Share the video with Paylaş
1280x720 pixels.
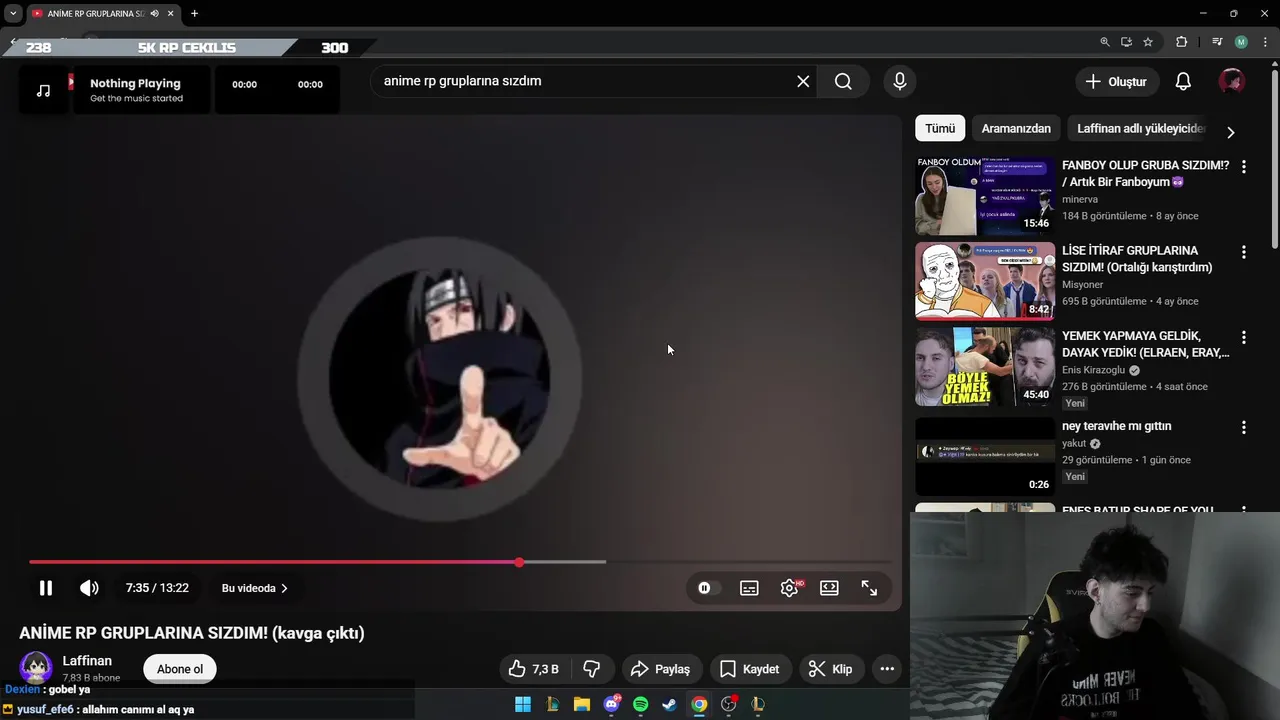point(661,669)
